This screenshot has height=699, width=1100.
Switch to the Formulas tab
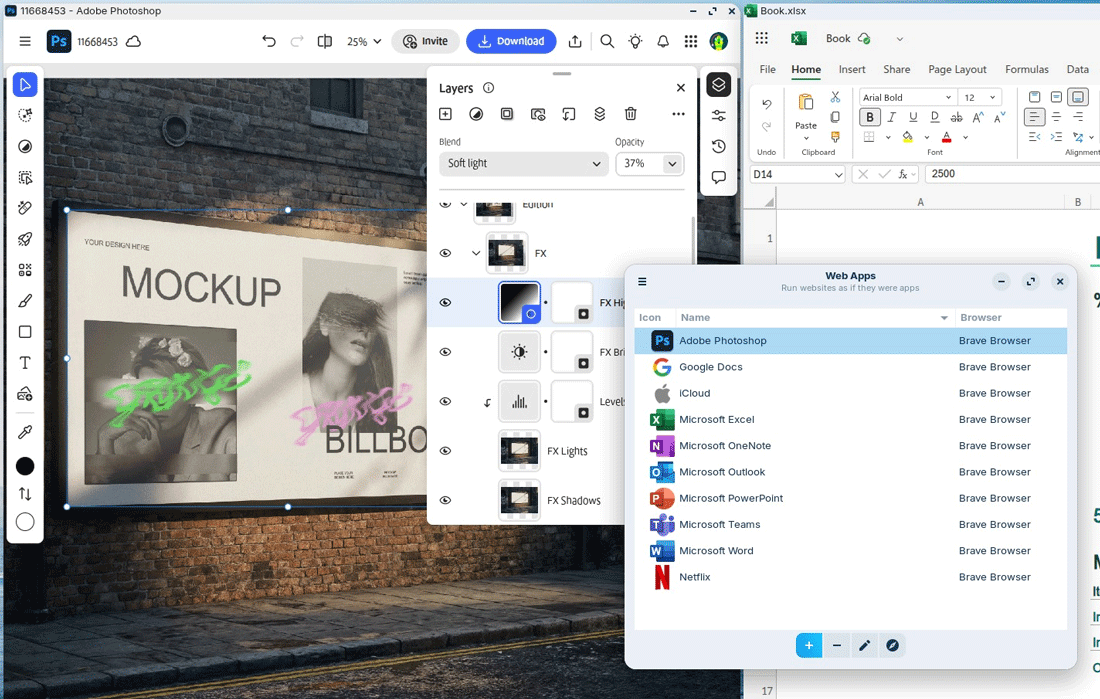click(x=1026, y=69)
